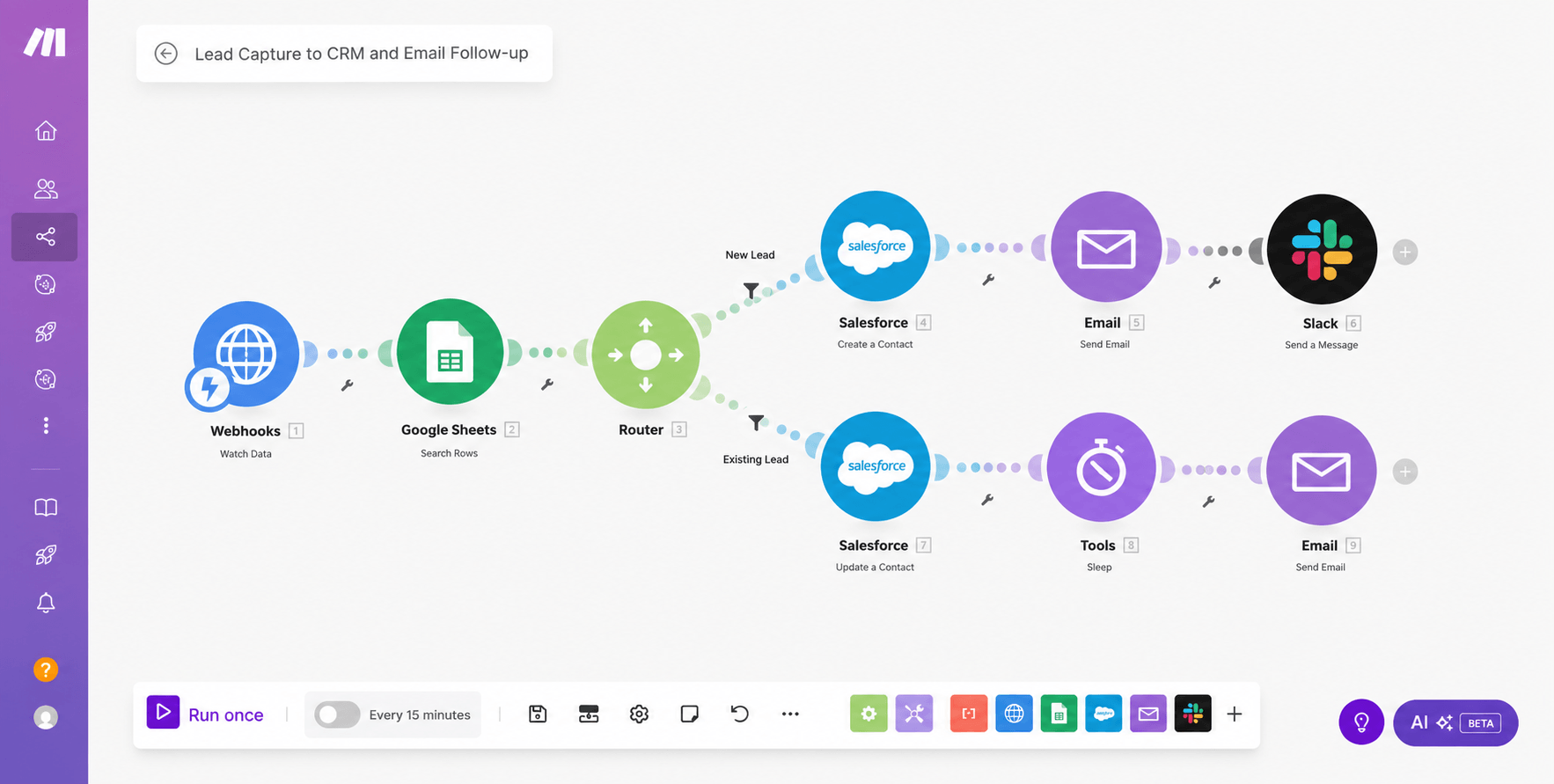Open the Tools Sleep module
This screenshot has height=784, width=1554.
1101,468
